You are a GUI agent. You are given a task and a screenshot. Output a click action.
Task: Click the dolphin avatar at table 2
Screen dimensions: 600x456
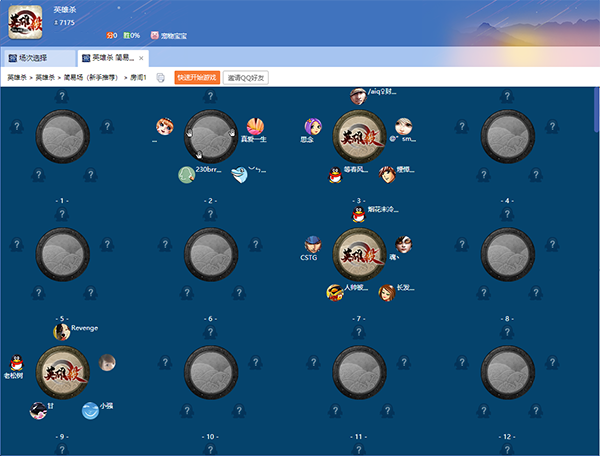click(x=240, y=175)
